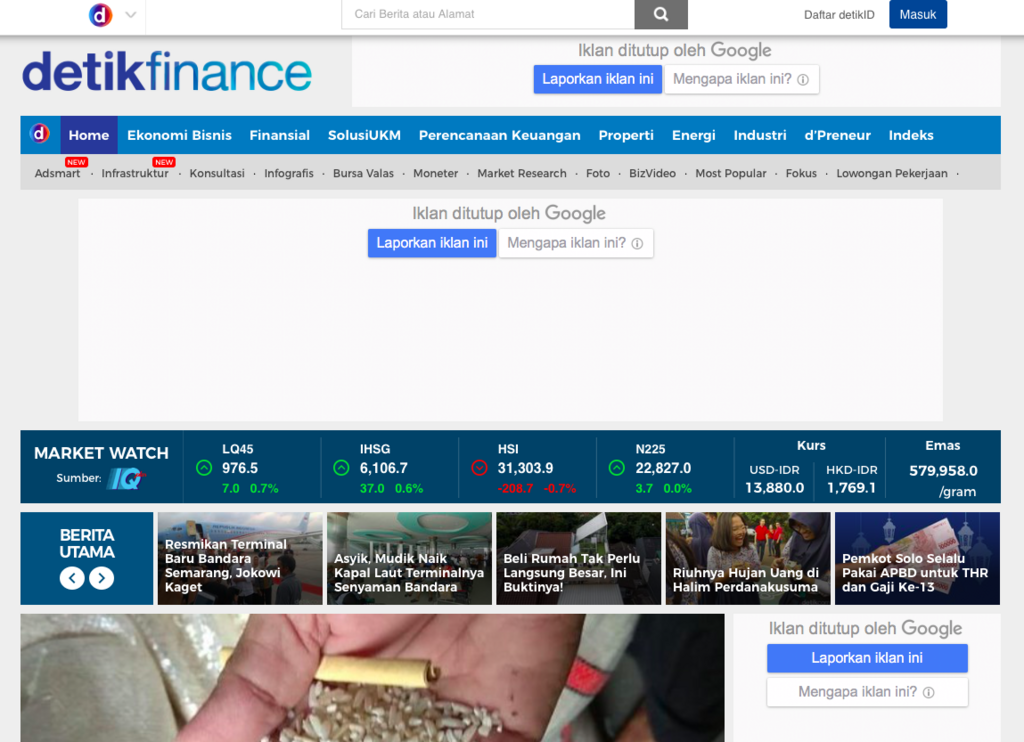Open 'Beli Rumah Tak Perlu Langsung Besar' story
Image resolution: width=1024 pixels, height=742 pixels.
tap(579, 558)
